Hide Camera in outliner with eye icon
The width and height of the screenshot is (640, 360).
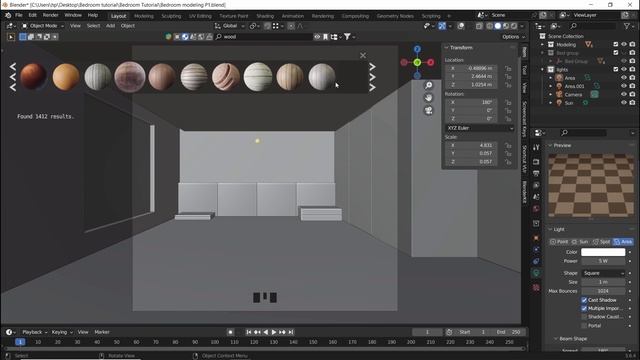(x=624, y=94)
